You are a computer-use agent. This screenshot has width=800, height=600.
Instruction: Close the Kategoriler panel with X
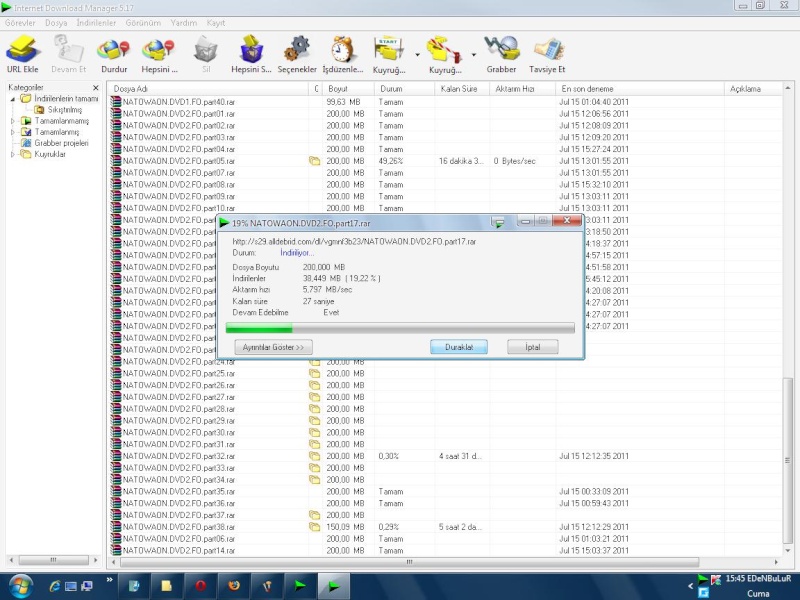pos(95,88)
